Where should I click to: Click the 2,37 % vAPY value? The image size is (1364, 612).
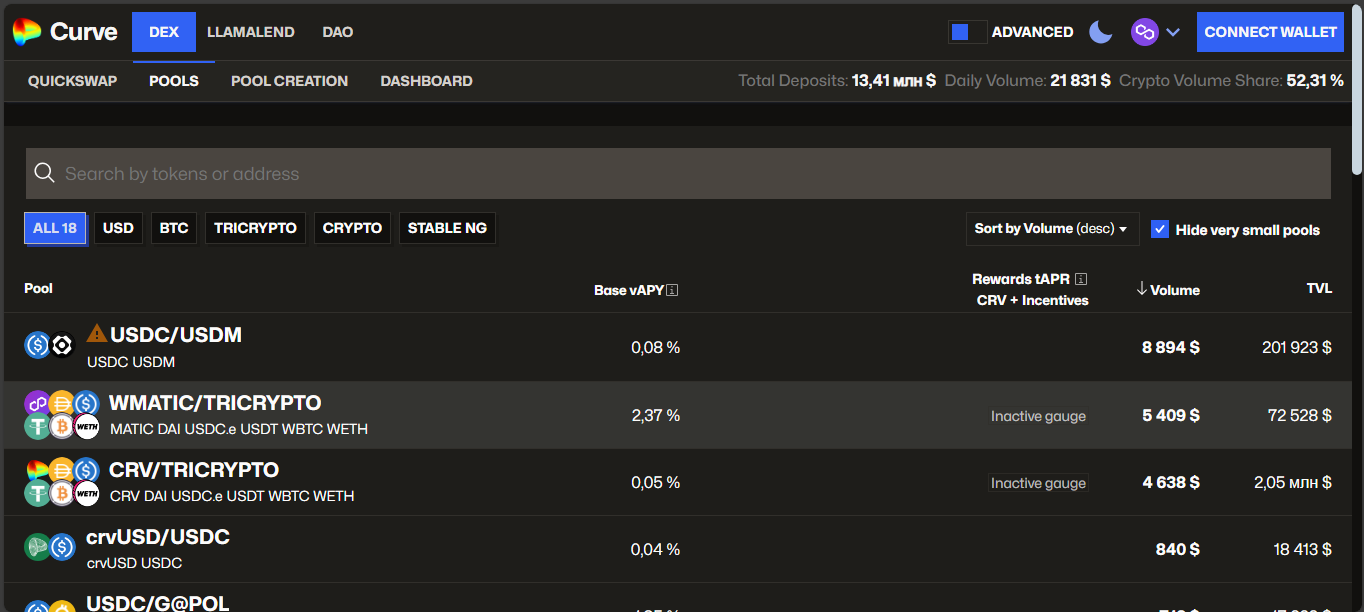click(x=656, y=415)
